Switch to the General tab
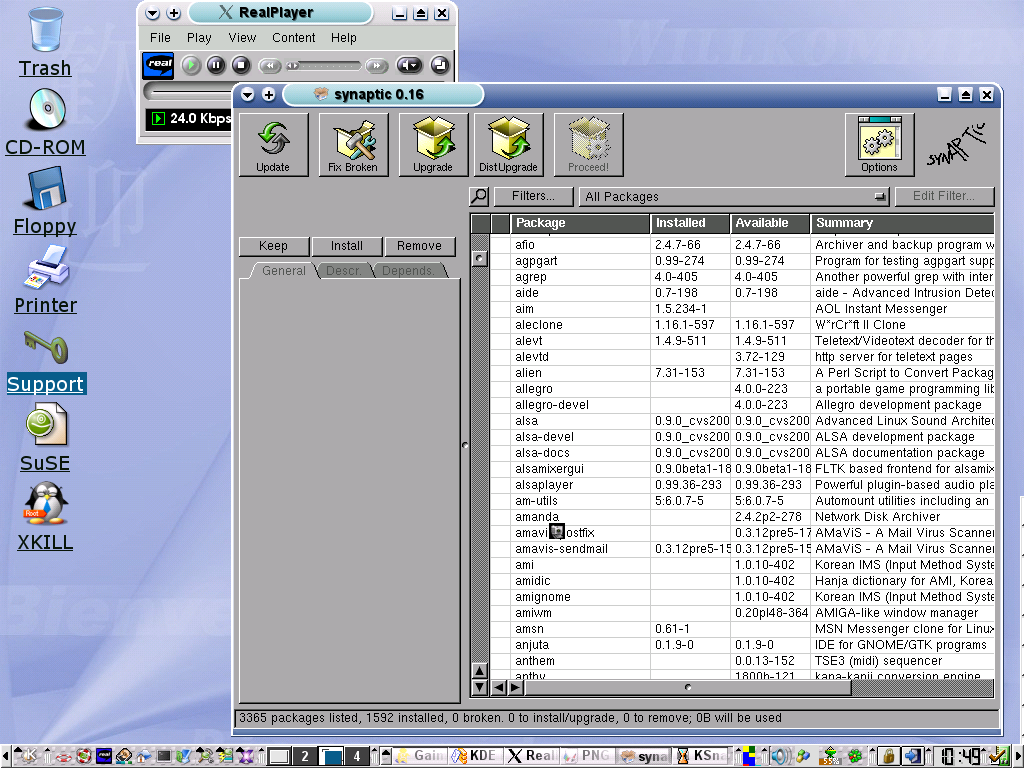The width and height of the screenshot is (1024, 768). [283, 270]
